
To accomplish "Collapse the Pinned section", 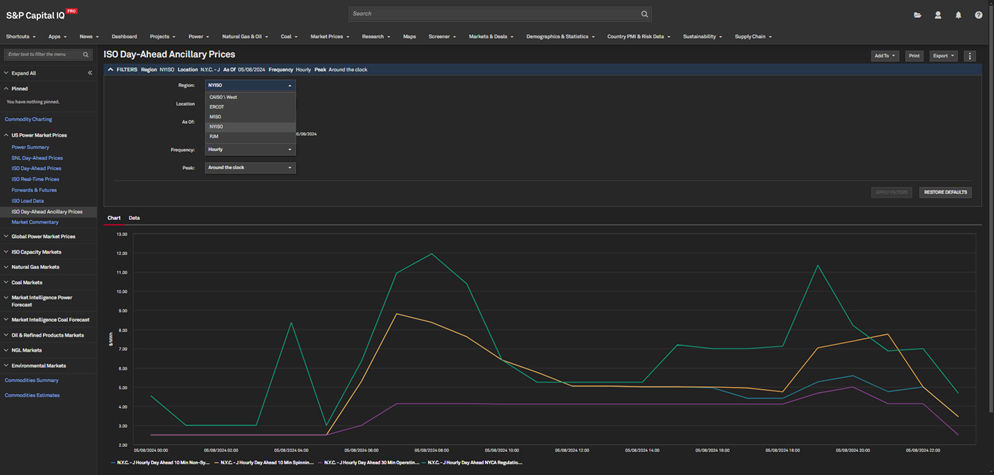I will [6, 89].
